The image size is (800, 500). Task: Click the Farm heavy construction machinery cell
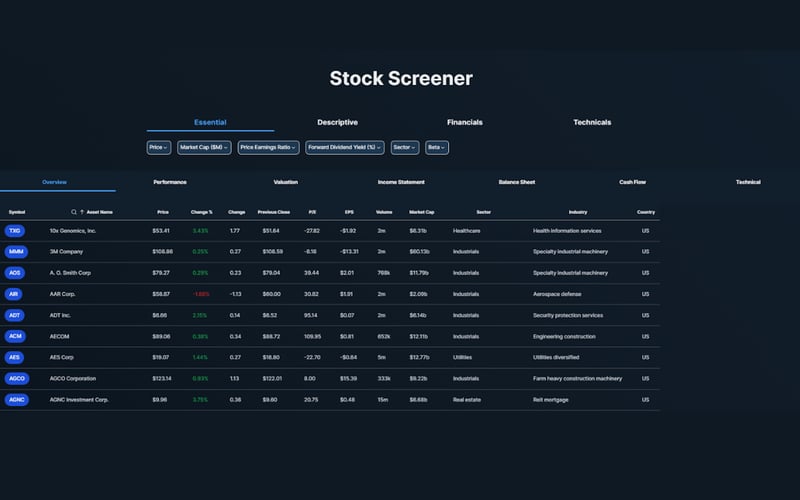pyautogui.click(x=578, y=379)
